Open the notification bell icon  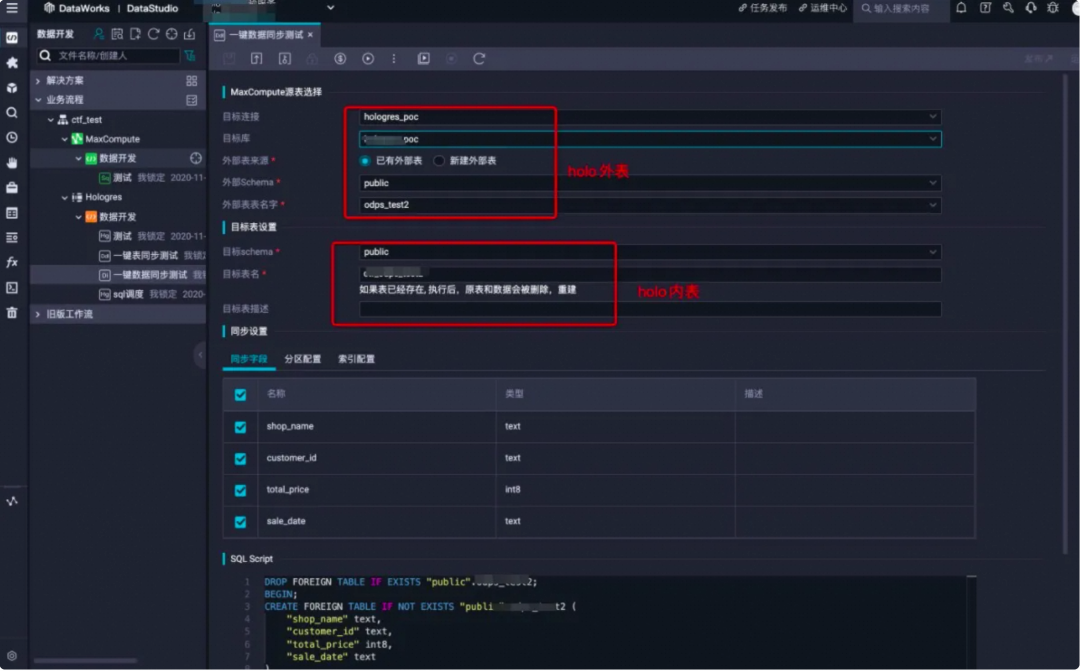tap(961, 8)
